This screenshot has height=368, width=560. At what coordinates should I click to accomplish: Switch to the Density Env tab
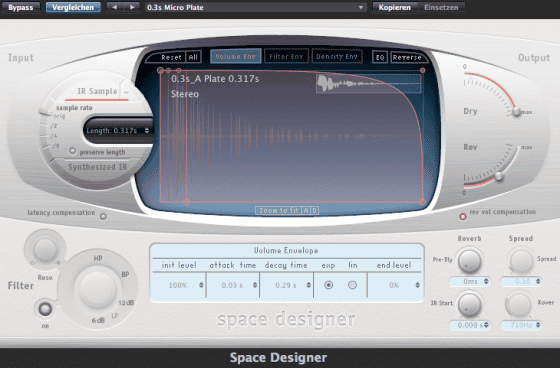337,56
